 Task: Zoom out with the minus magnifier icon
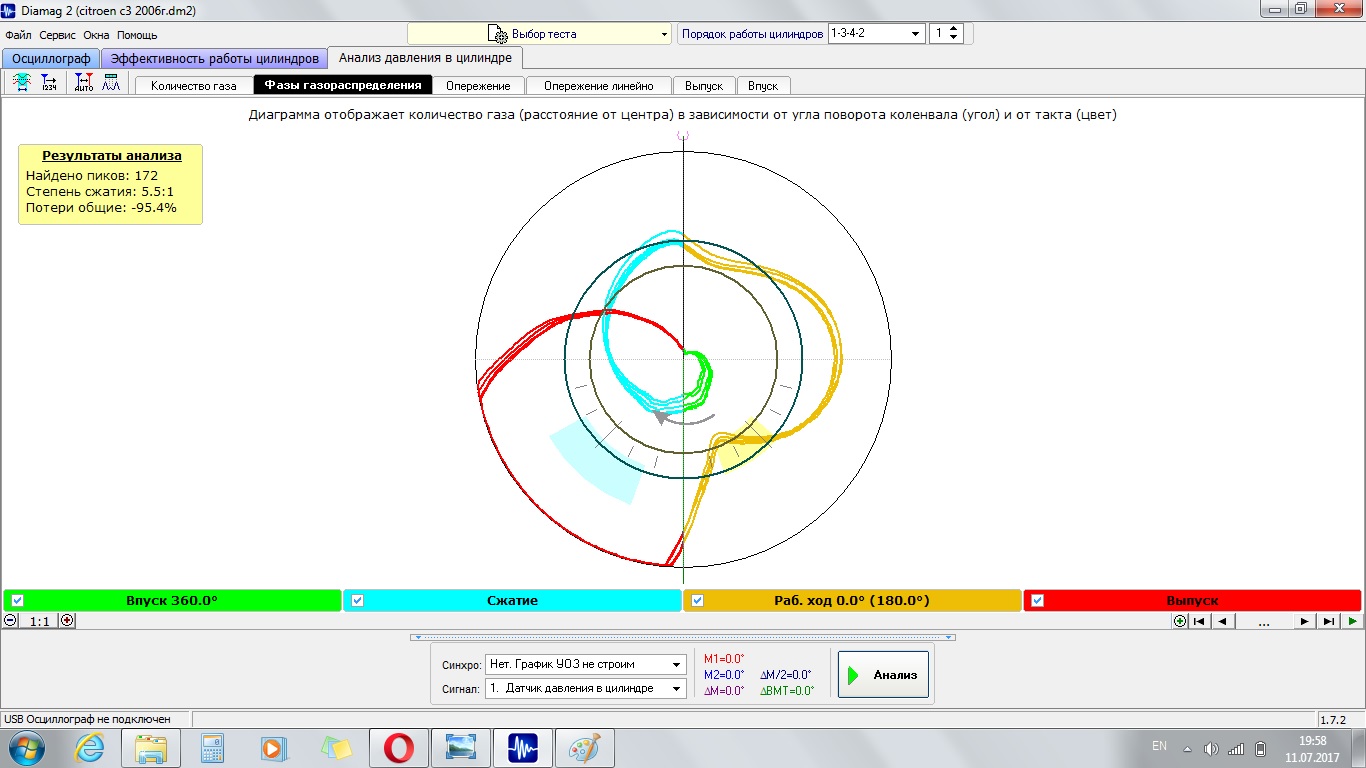coord(11,620)
